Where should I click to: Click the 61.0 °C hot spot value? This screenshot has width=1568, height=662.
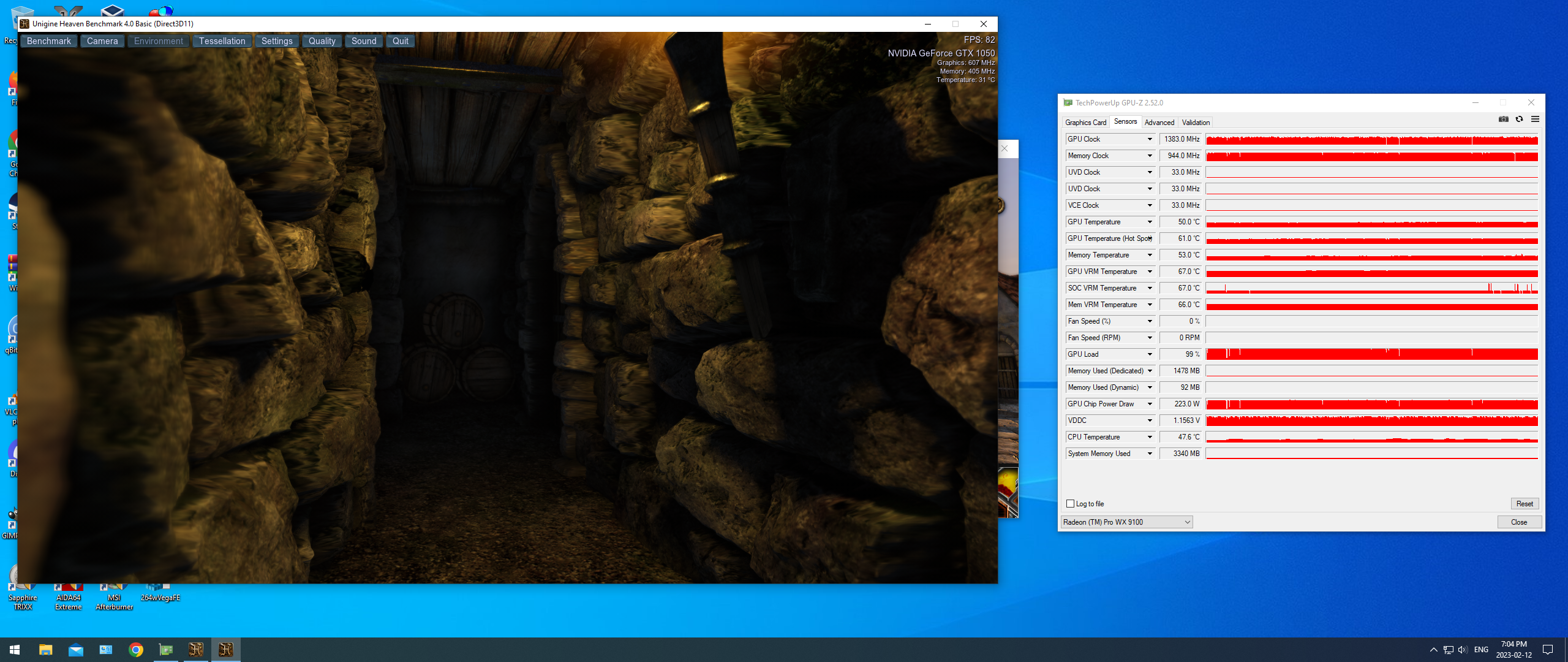[x=1182, y=238]
